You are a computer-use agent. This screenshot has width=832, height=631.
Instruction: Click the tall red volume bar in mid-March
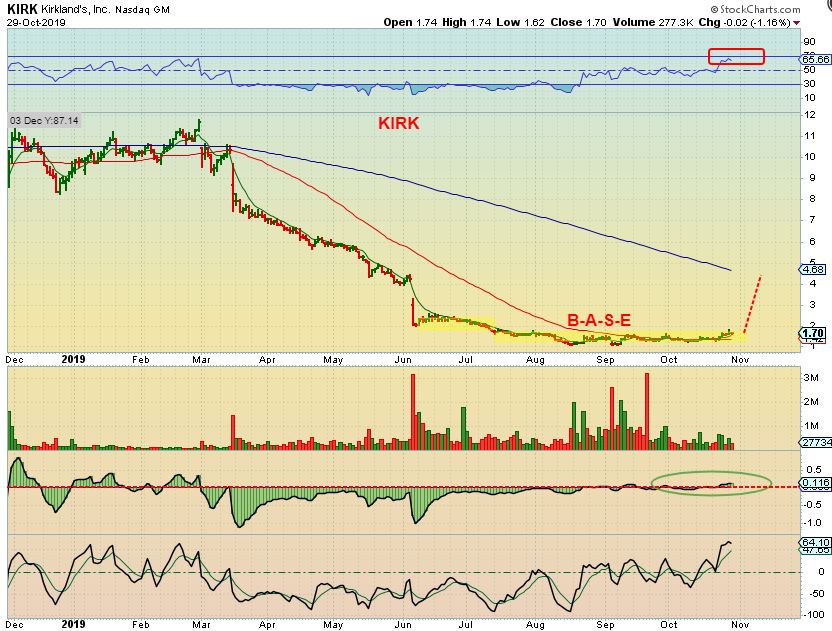[x=232, y=433]
